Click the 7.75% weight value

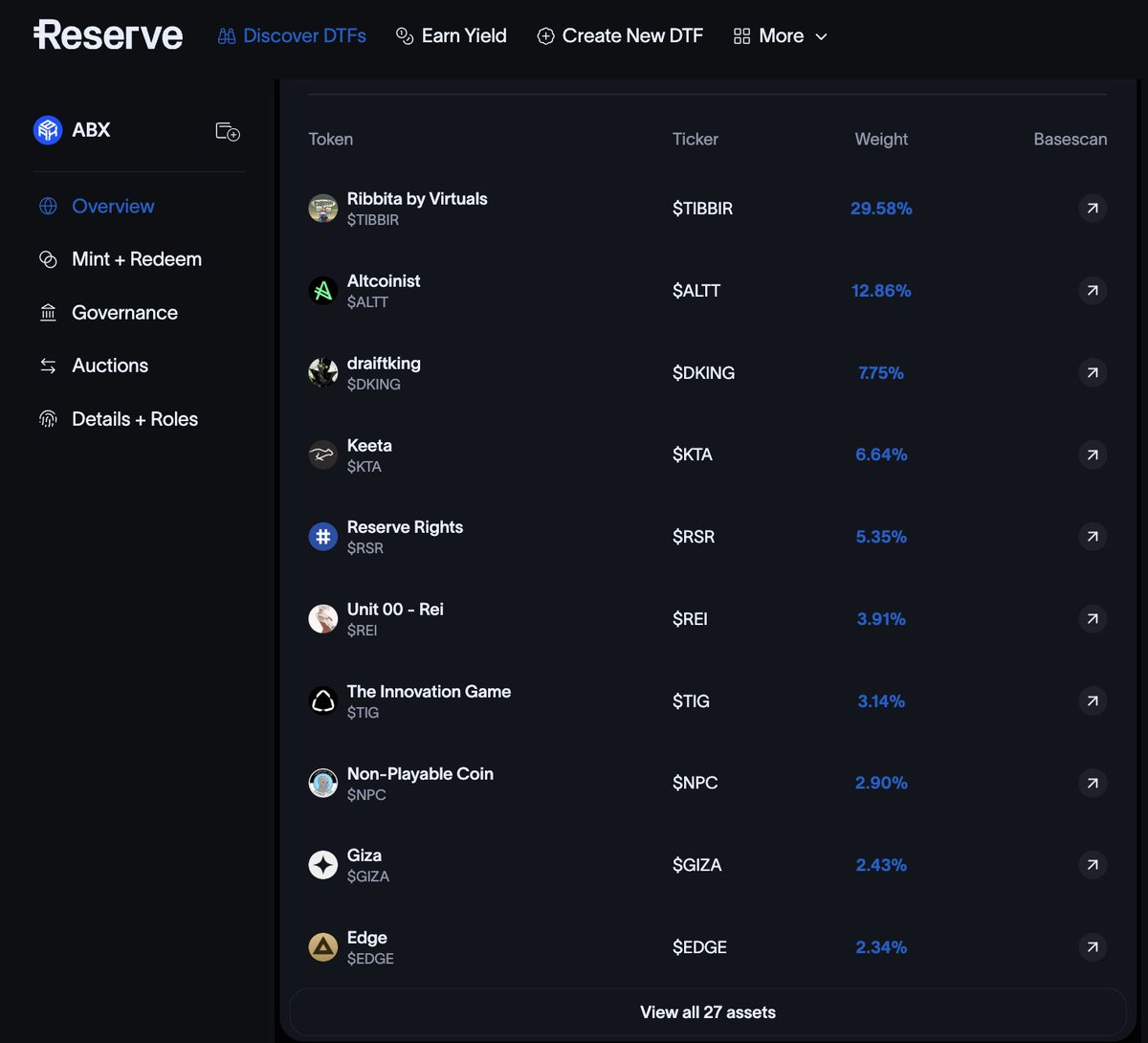tap(881, 372)
